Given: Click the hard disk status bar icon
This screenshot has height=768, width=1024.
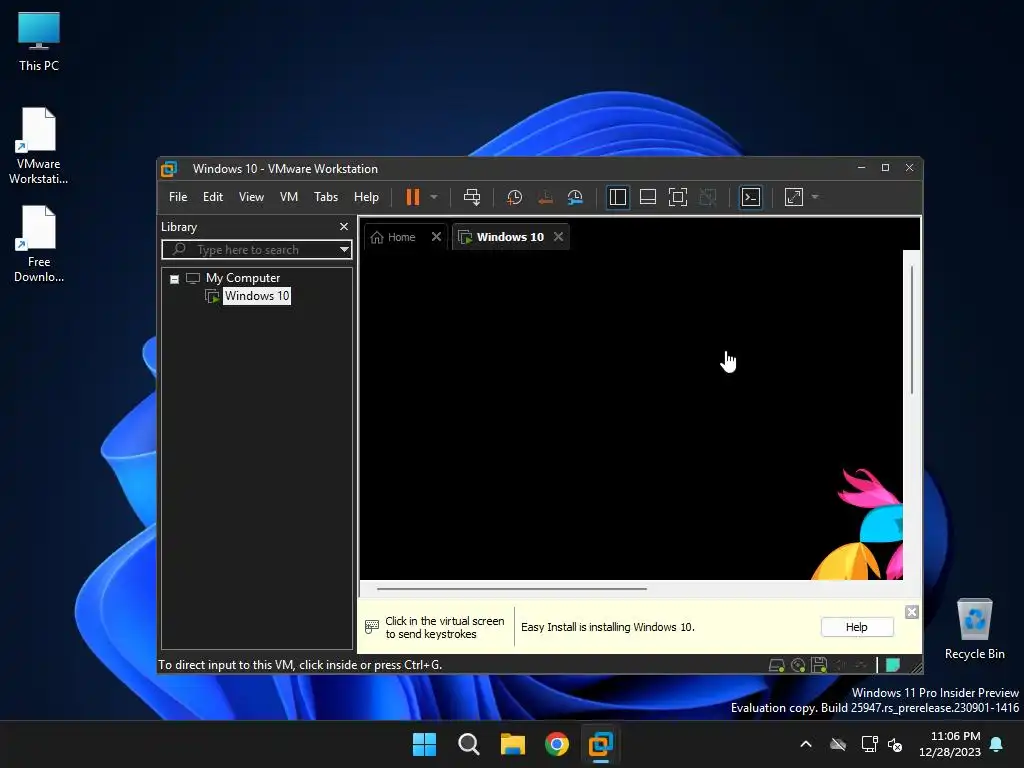Looking at the screenshot, I should point(776,665).
